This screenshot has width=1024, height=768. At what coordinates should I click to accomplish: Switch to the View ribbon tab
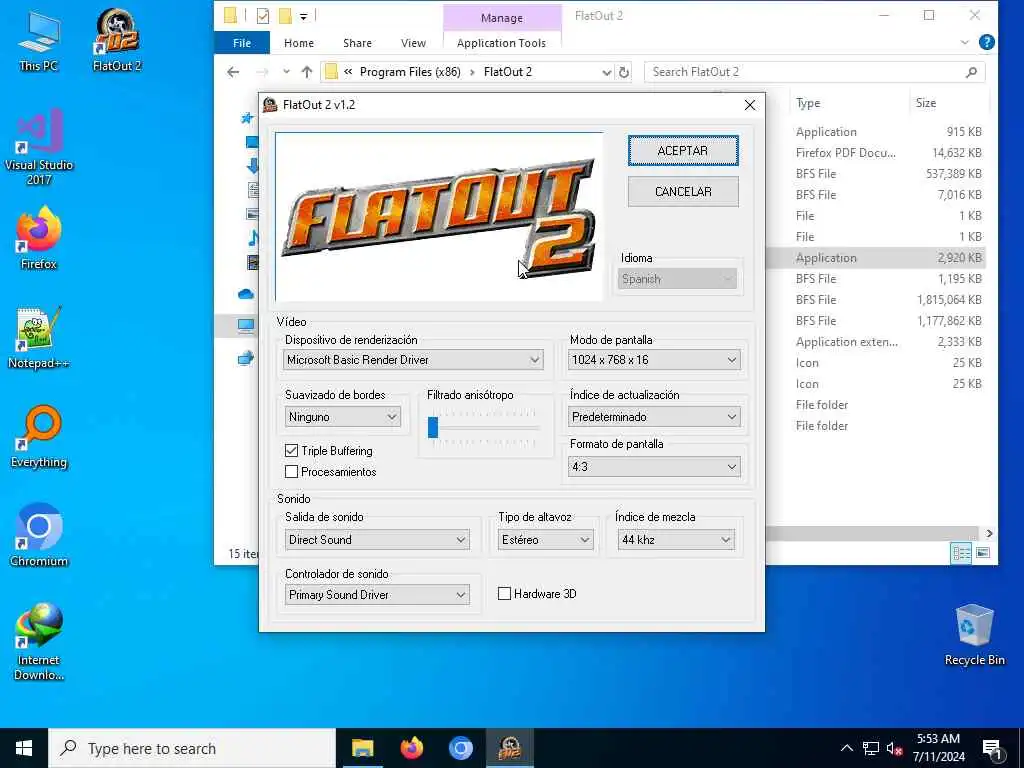[x=413, y=42]
